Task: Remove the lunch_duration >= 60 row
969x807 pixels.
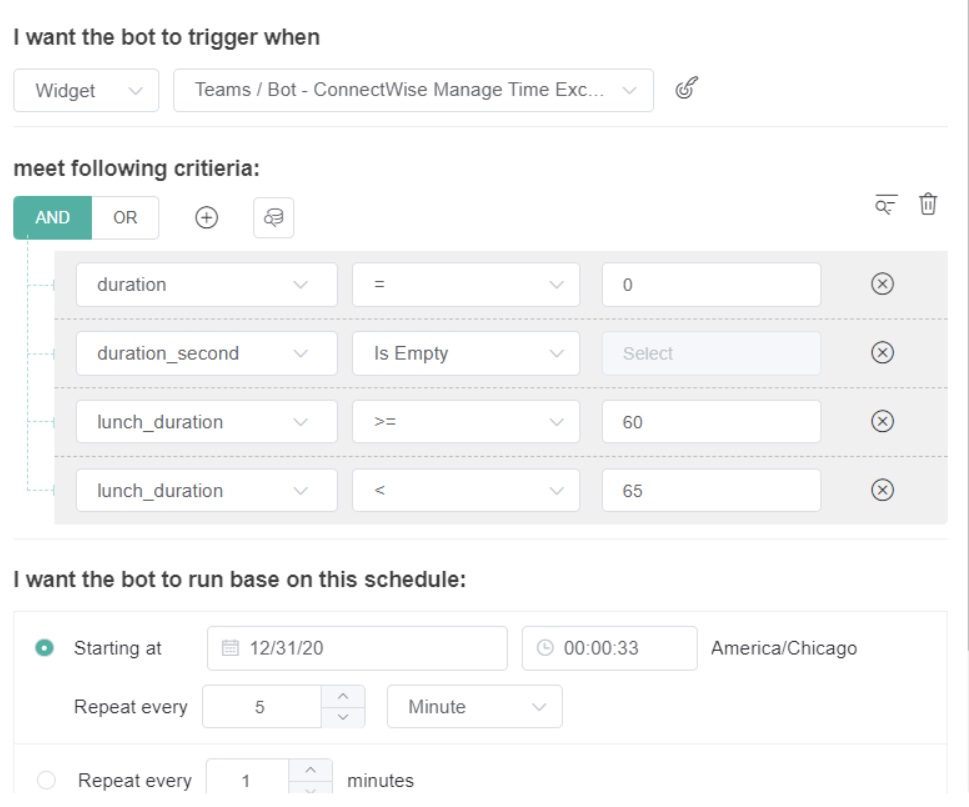Action: pyautogui.click(x=882, y=421)
